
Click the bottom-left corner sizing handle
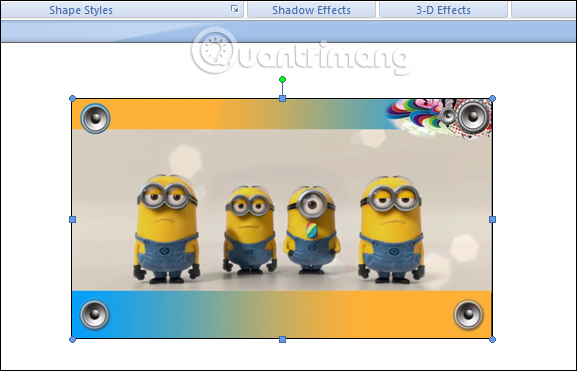[x=72, y=339]
